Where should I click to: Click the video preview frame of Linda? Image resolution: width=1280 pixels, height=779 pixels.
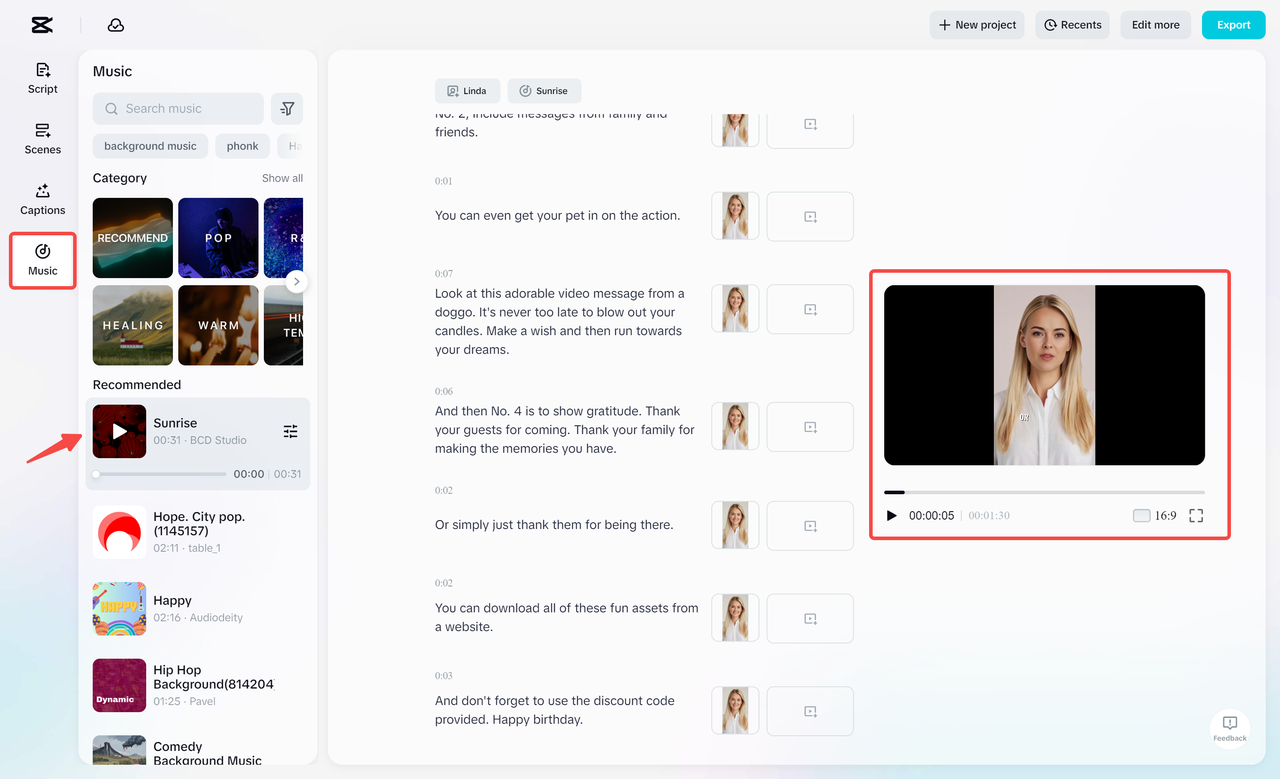[1044, 375]
